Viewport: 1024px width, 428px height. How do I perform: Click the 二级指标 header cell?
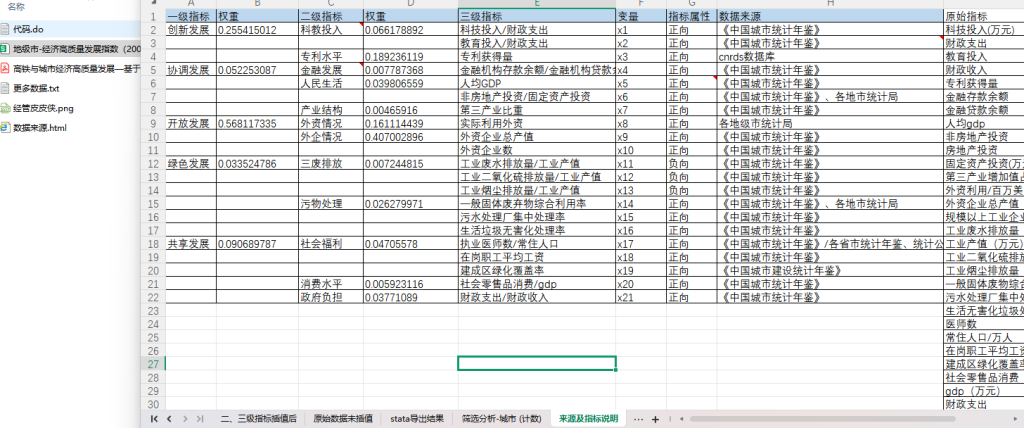tap(330, 16)
